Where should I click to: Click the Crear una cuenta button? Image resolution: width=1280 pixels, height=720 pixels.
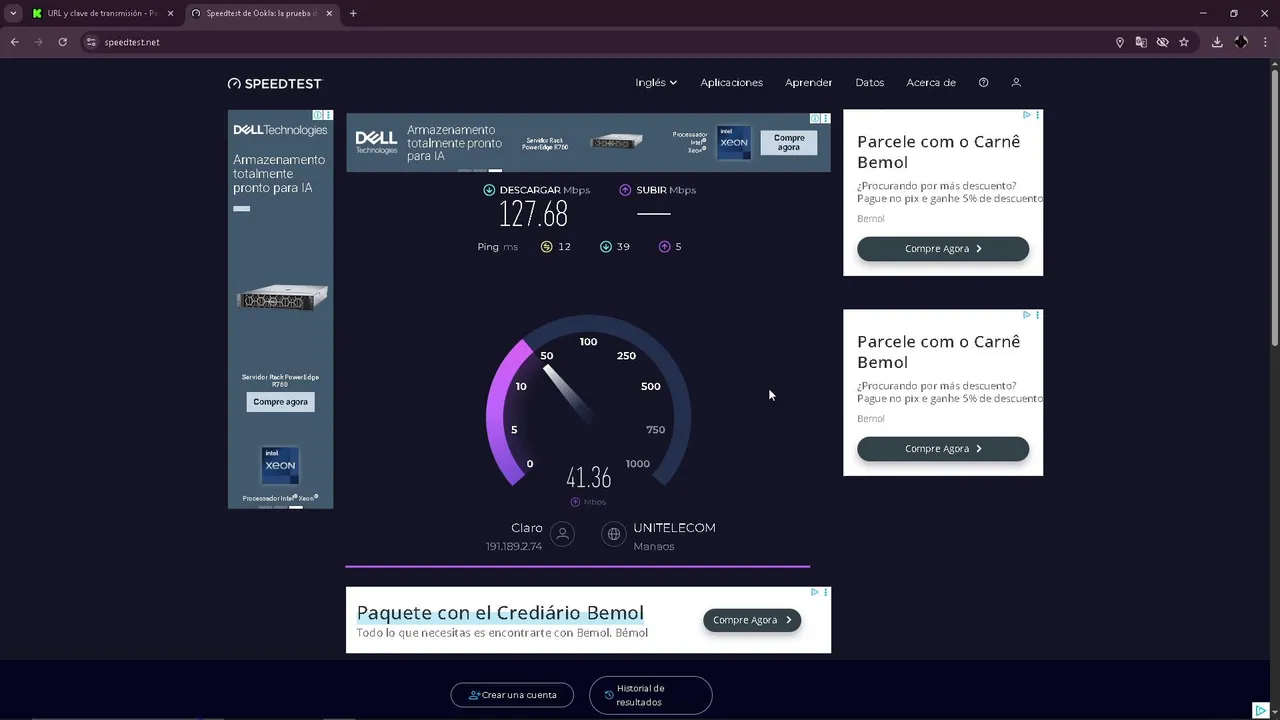512,695
